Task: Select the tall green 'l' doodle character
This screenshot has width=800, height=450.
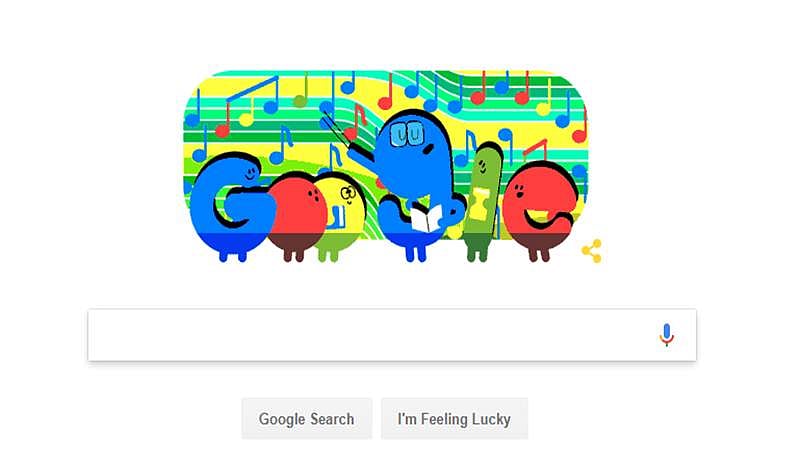Action: pos(482,204)
